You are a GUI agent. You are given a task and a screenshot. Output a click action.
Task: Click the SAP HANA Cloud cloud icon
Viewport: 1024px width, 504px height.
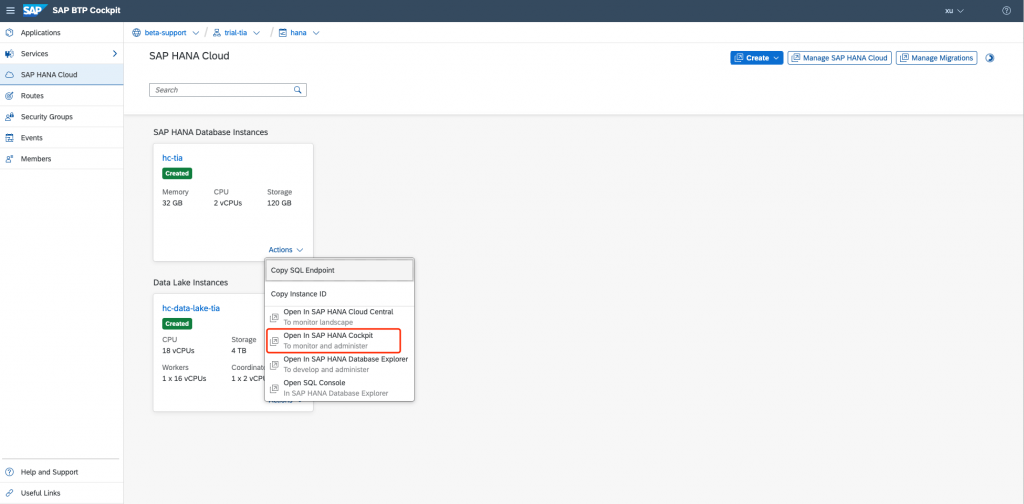pos(9,75)
